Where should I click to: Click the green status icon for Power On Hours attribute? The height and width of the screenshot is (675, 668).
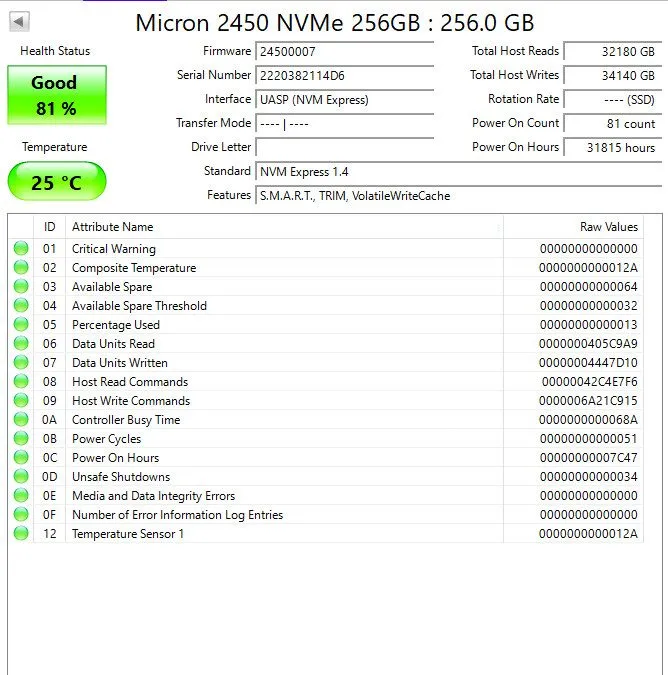(x=21, y=457)
